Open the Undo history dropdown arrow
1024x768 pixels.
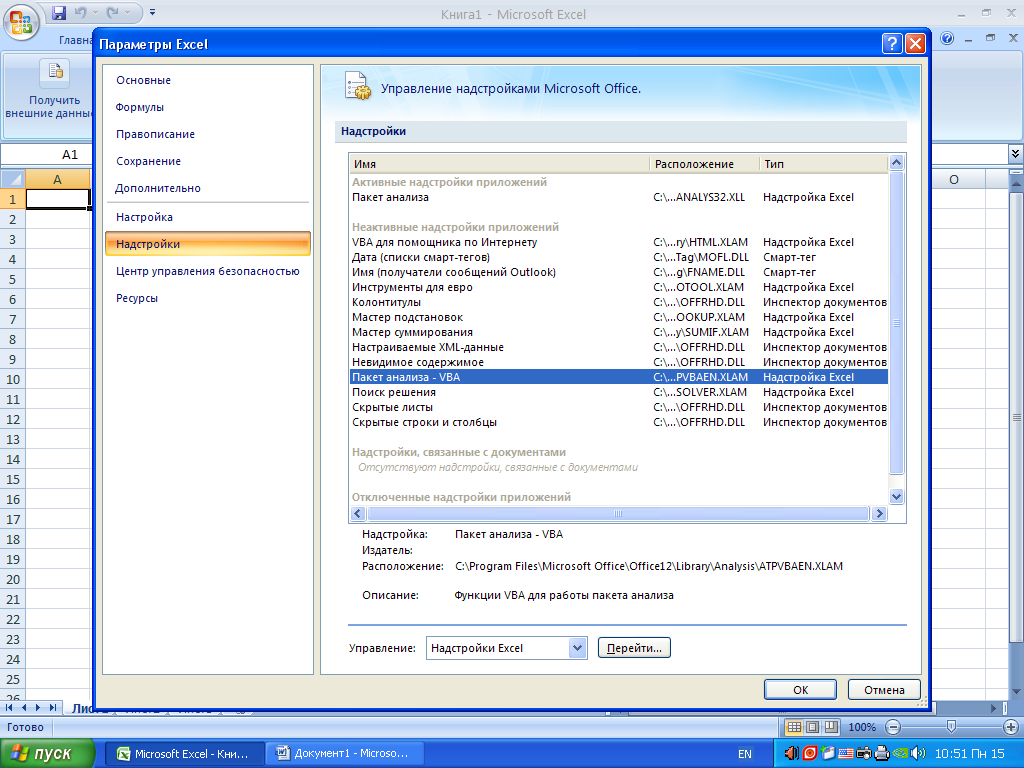96,12
